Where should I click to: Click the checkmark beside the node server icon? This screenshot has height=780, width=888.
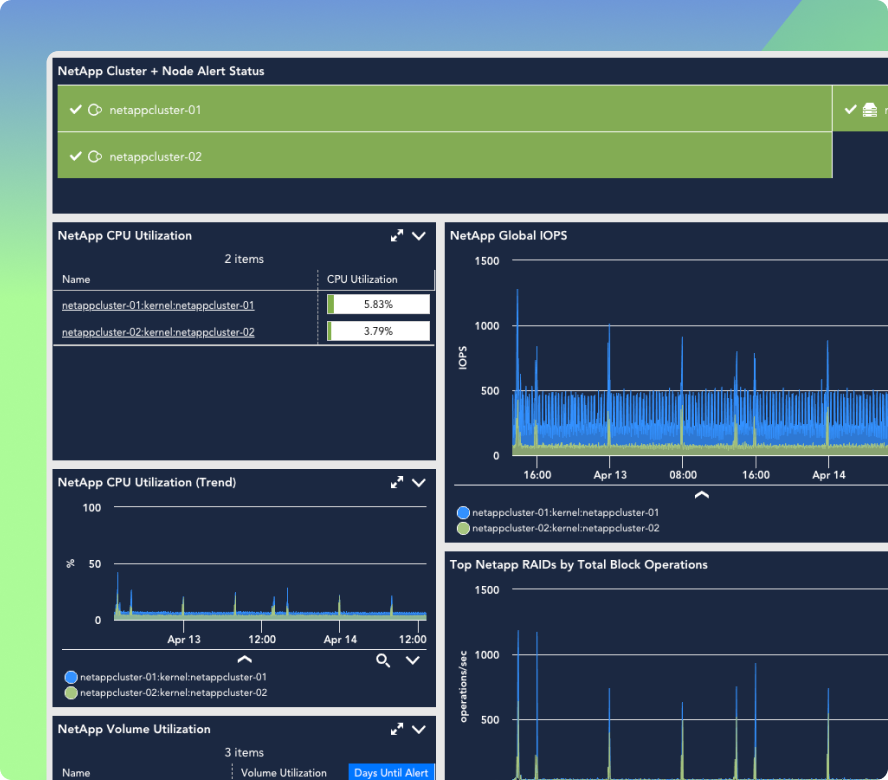pyautogui.click(x=850, y=109)
